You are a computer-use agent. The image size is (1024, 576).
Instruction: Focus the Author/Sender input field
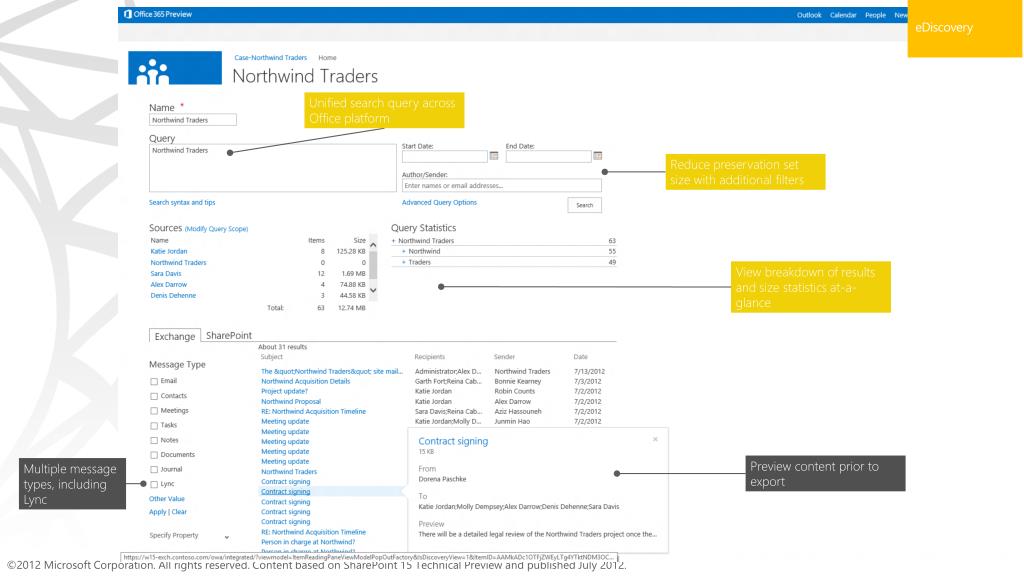click(x=501, y=185)
